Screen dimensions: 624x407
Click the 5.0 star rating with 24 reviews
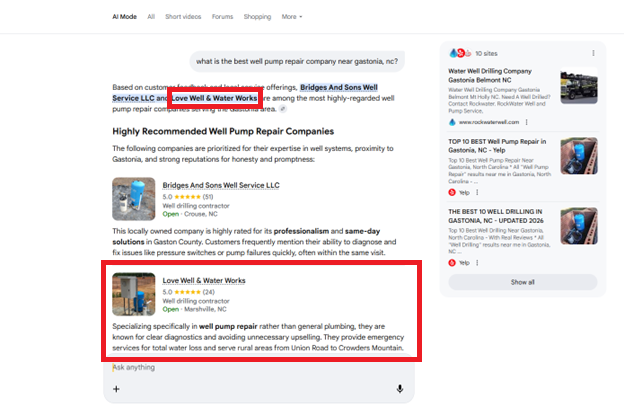tap(189, 292)
